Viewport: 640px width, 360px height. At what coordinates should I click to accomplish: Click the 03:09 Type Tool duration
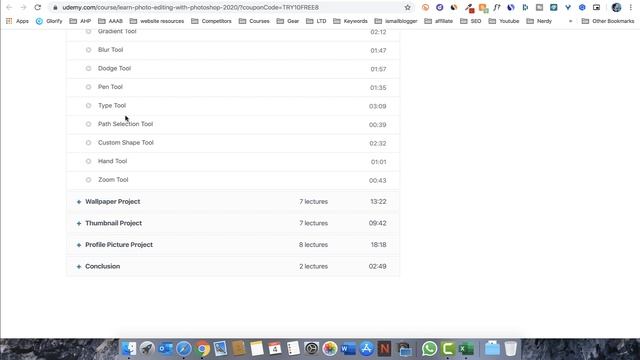(378, 106)
